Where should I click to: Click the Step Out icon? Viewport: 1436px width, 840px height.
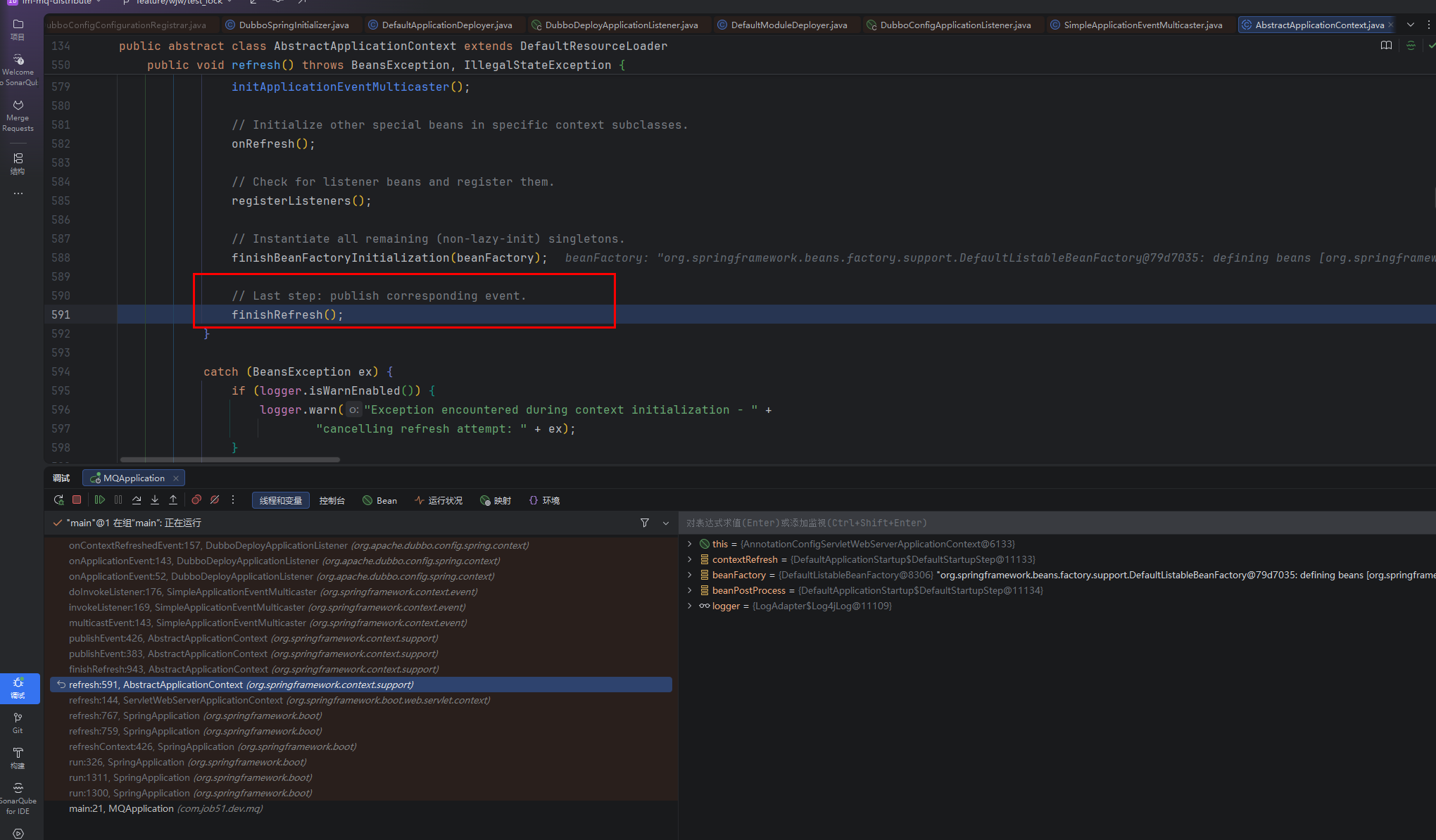click(173, 500)
